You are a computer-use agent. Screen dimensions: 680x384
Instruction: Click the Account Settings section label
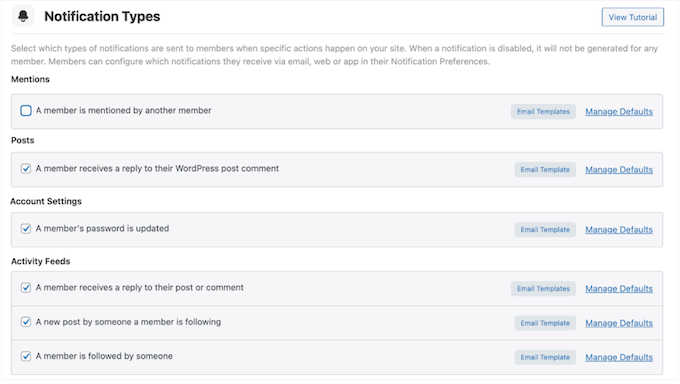[46, 201]
